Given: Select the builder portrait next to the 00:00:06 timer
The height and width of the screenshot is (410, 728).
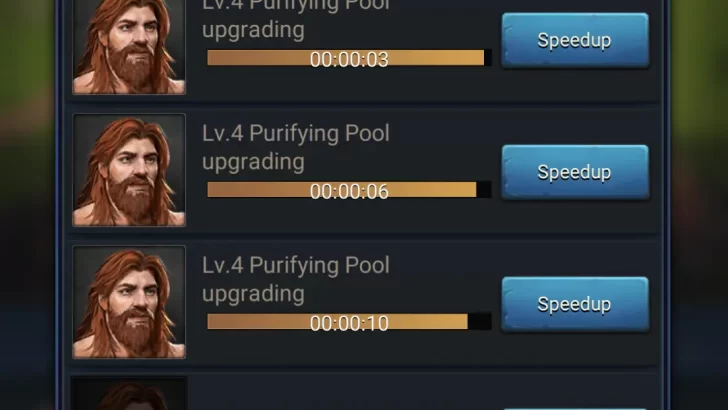Looking at the screenshot, I should coord(129,170).
